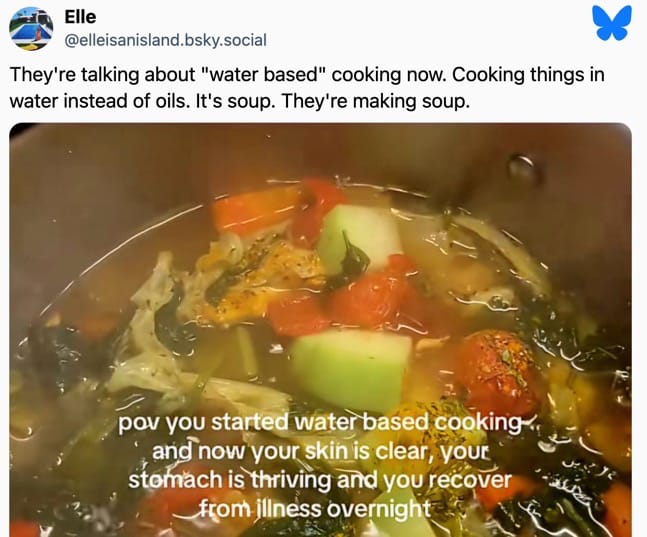Click the post's first text line about "water based" cooking
Viewport: 647px width, 537px height.
coord(307,75)
